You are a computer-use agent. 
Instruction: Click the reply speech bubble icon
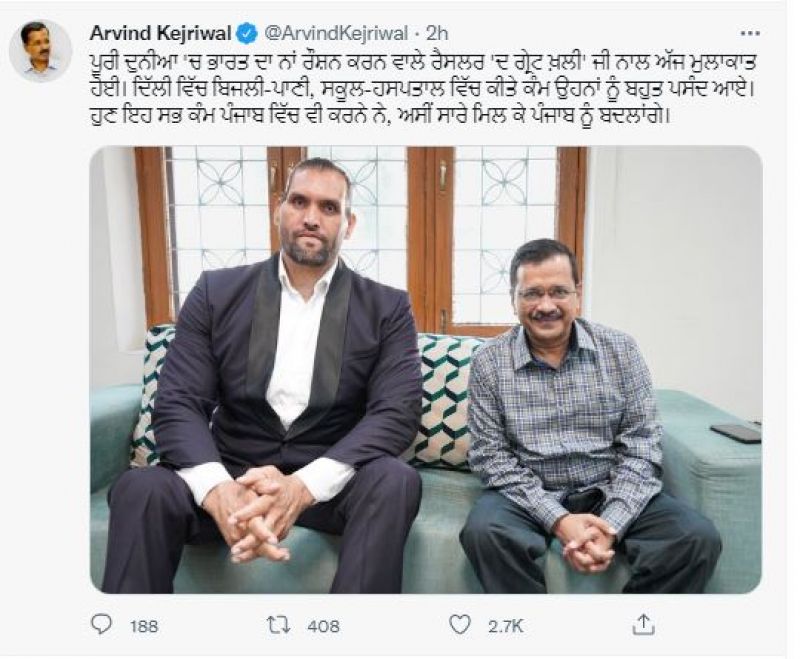point(102,625)
